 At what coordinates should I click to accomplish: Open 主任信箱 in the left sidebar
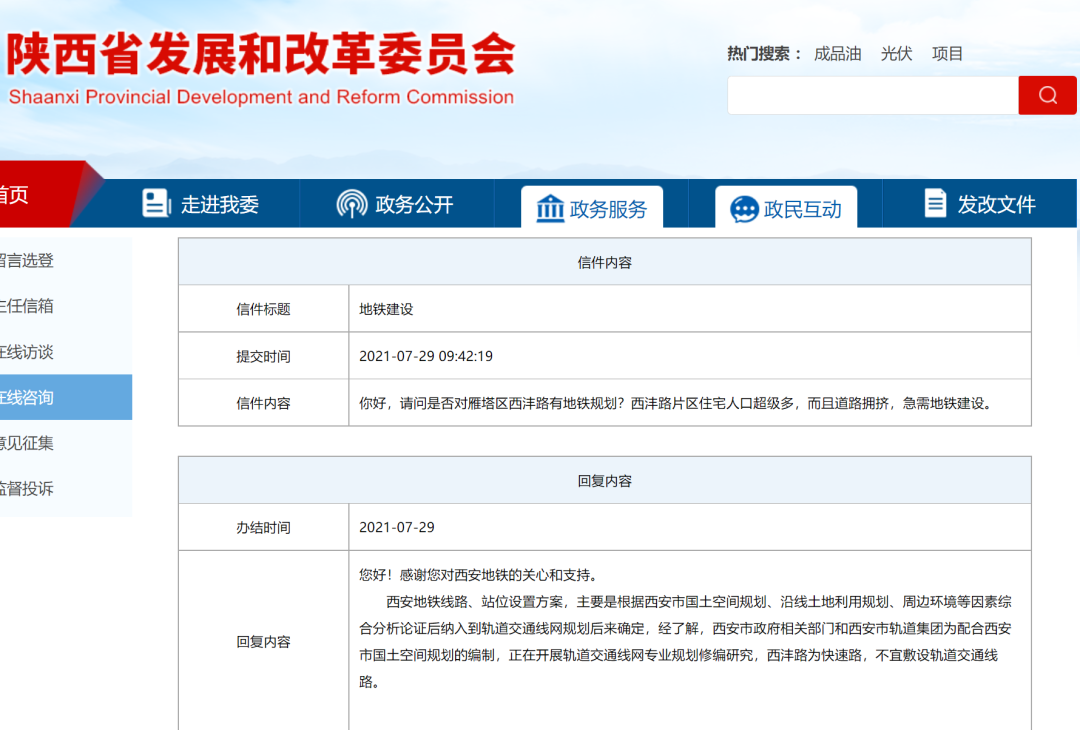click(26, 306)
